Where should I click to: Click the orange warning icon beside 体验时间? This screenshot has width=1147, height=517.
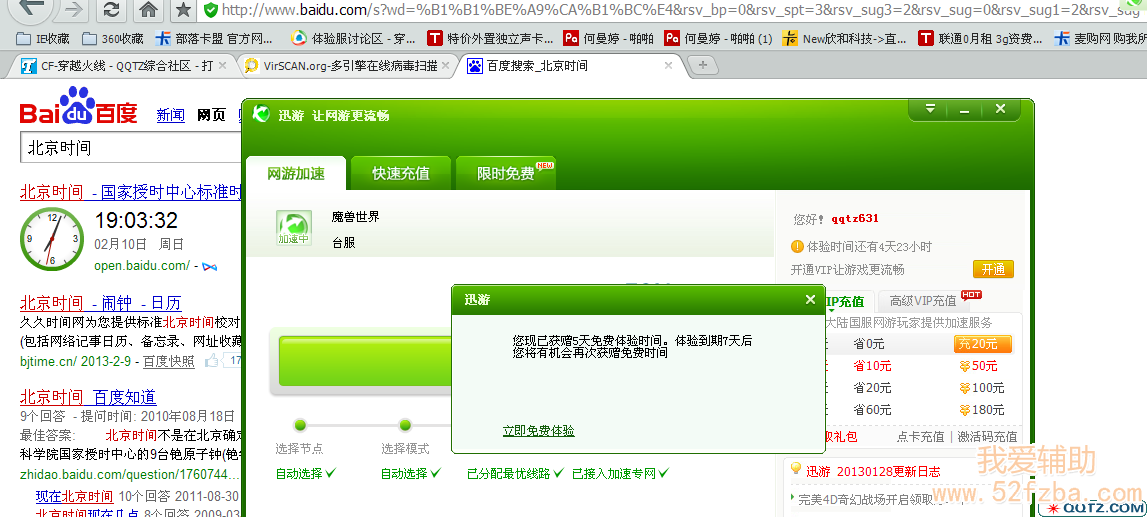pos(797,246)
